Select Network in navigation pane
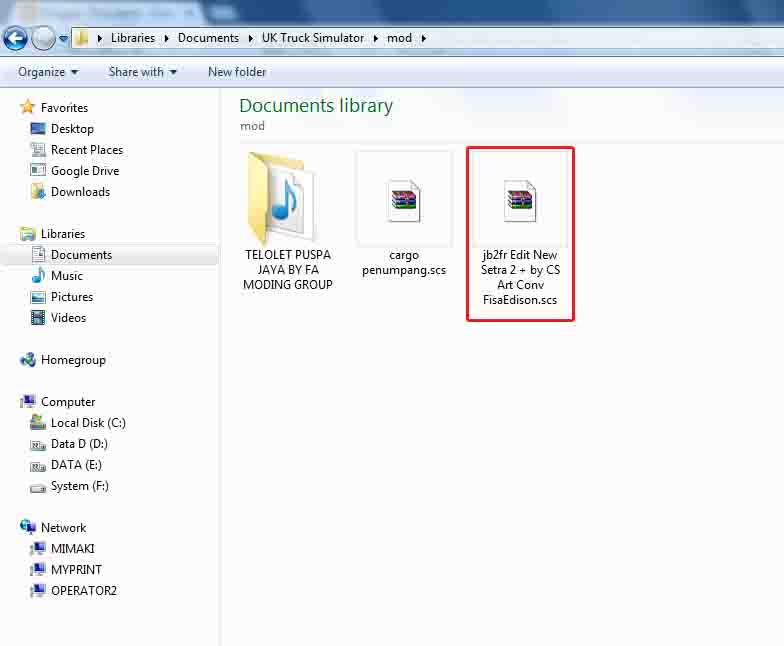The width and height of the screenshot is (784, 646). tap(64, 528)
